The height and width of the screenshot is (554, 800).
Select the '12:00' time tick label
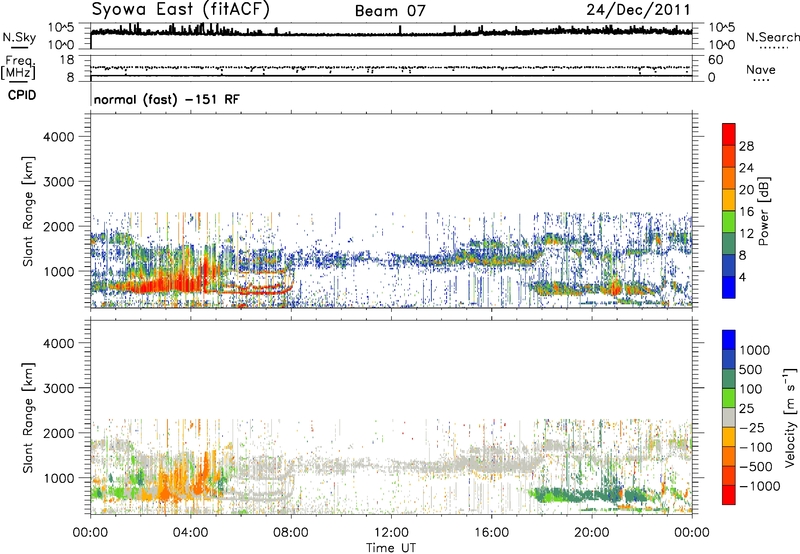point(391,533)
